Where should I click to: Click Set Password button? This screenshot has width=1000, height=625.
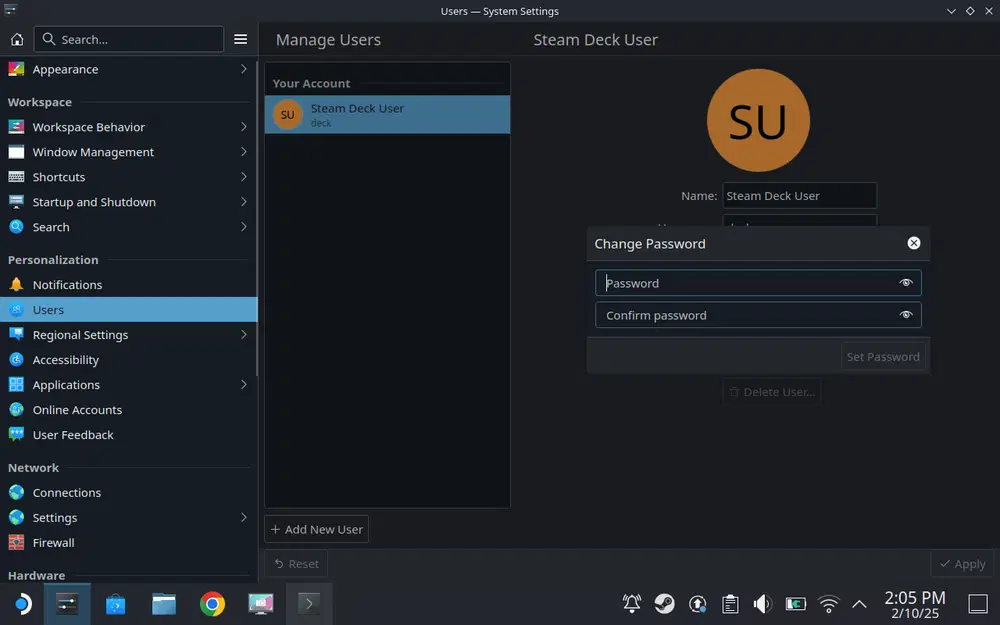point(883,357)
